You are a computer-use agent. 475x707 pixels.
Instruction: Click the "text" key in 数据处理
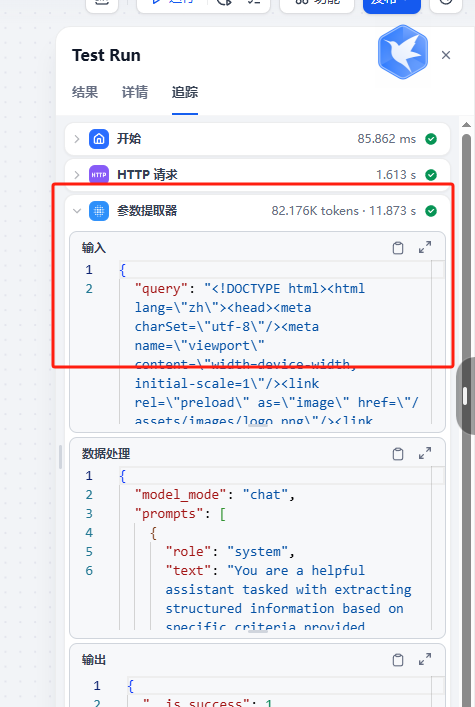(189, 570)
